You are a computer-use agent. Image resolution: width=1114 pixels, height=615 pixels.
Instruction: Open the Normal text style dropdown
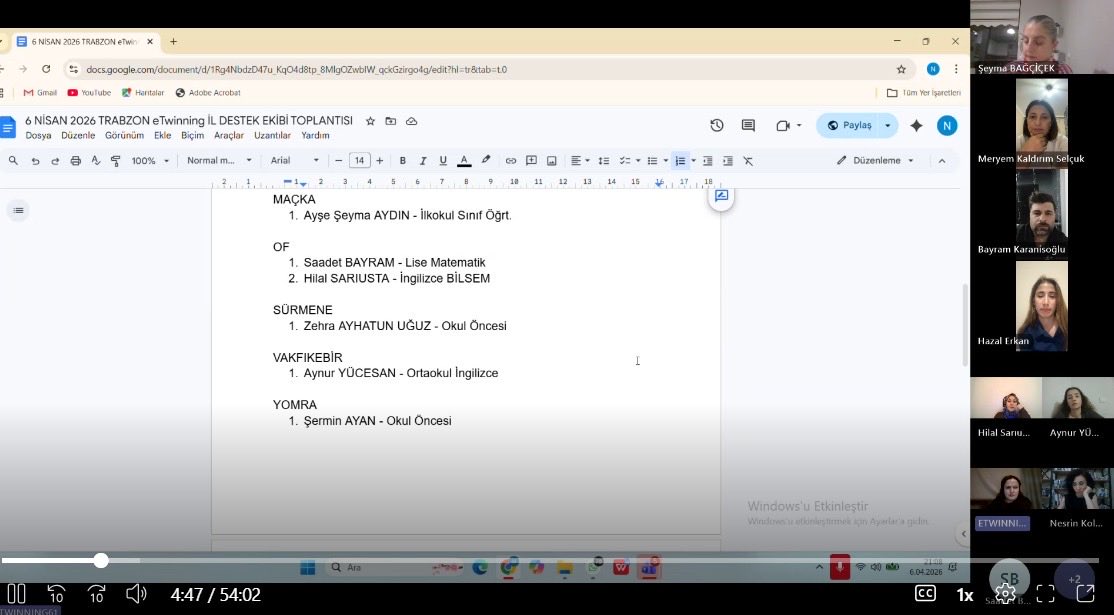tap(219, 161)
